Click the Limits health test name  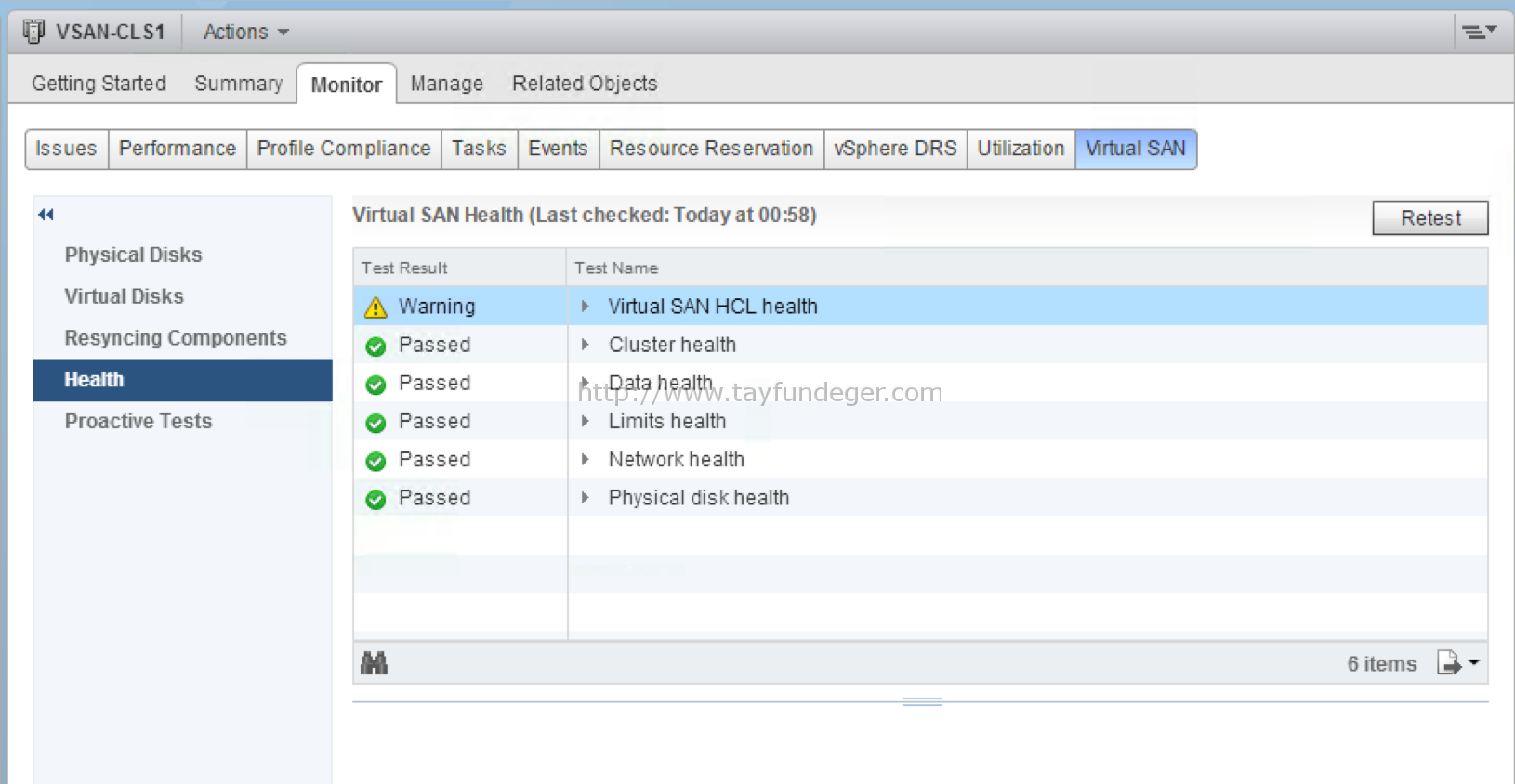(x=667, y=421)
